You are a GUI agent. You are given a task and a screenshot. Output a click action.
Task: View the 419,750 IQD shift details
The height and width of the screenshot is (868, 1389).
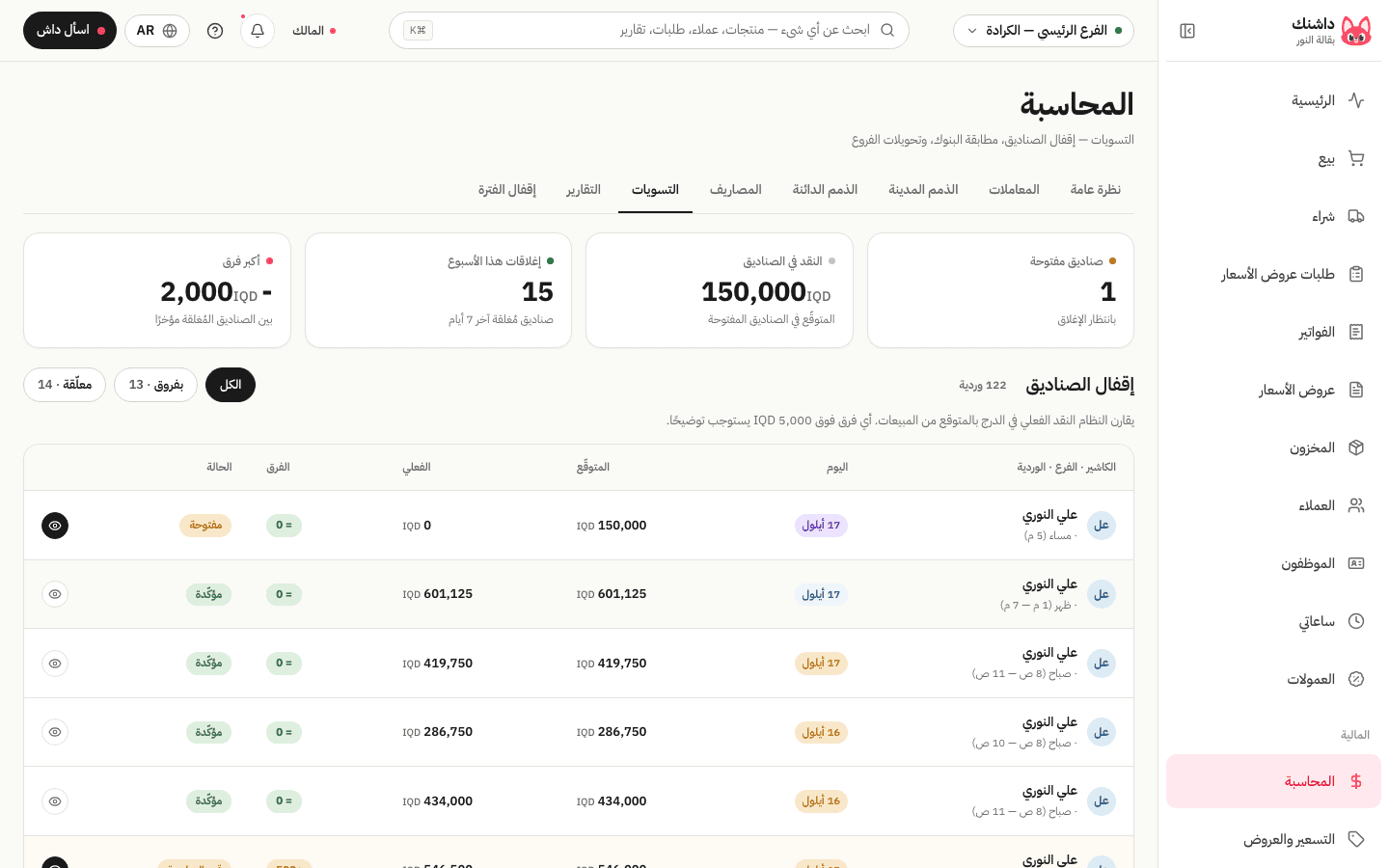pos(55,664)
